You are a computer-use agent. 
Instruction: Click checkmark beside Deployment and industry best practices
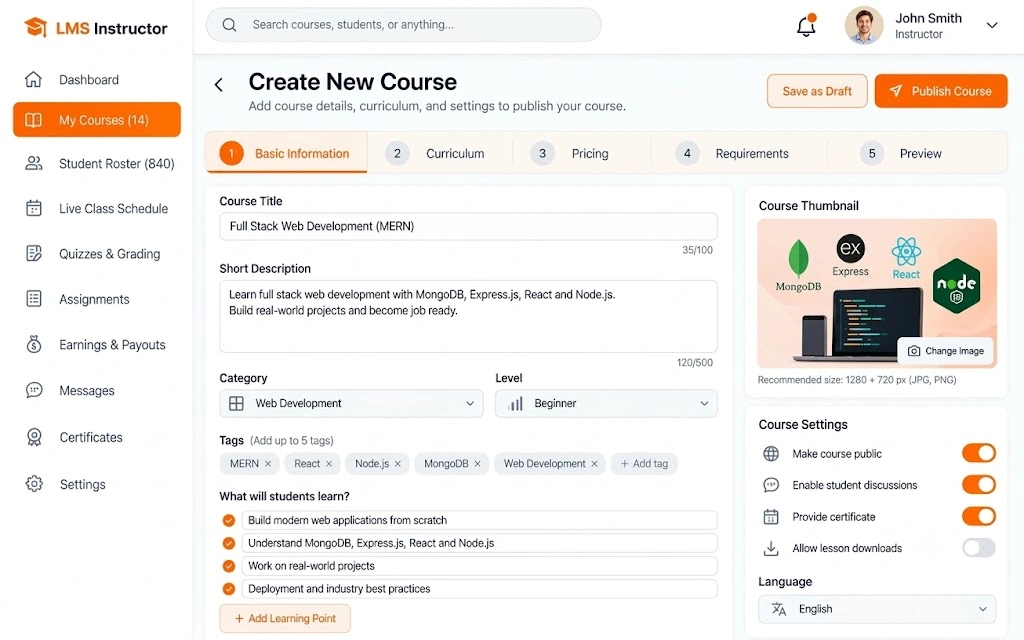coord(229,589)
